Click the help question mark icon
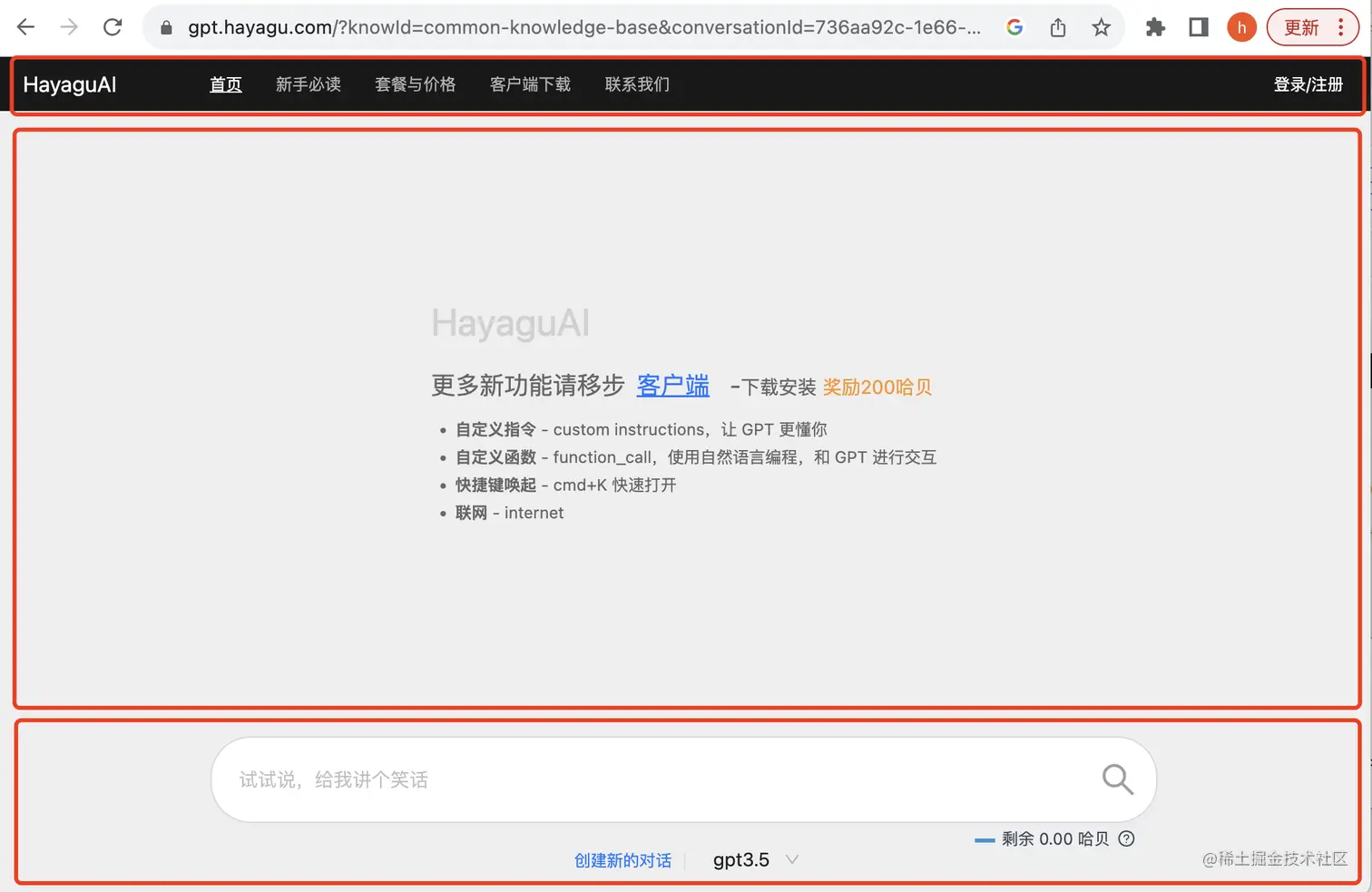The image size is (1372, 892). pyautogui.click(x=1126, y=838)
